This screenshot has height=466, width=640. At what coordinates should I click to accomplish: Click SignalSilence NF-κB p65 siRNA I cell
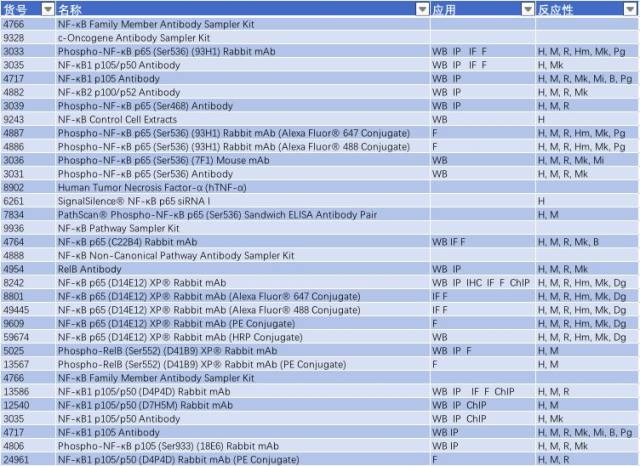(x=242, y=201)
